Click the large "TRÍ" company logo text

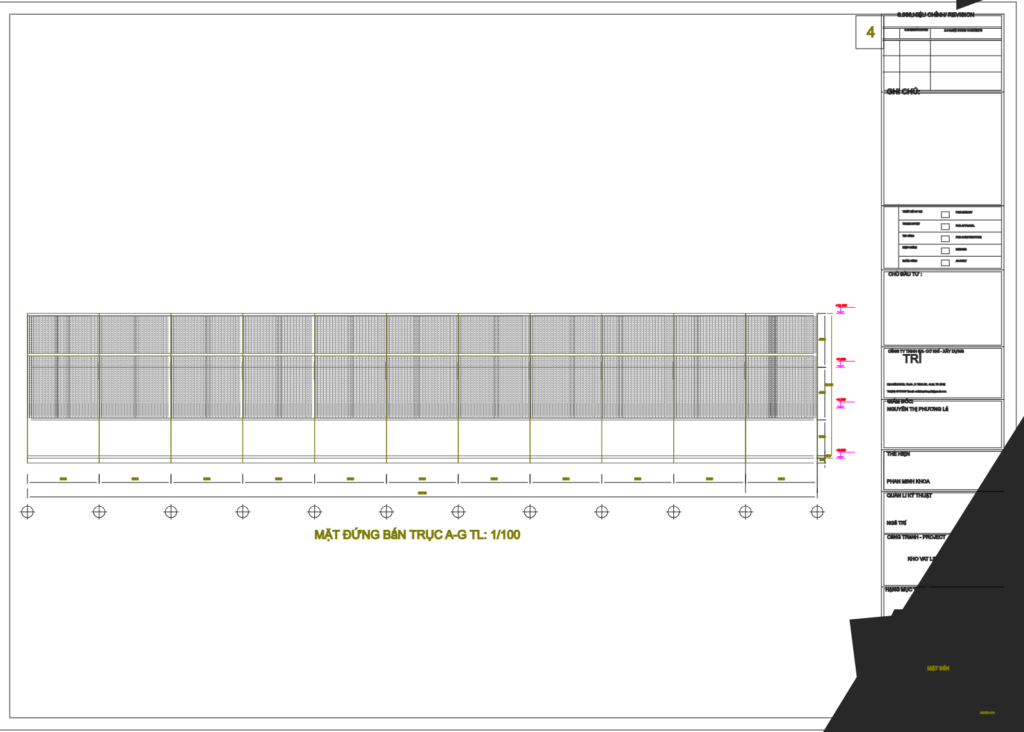coord(912,359)
